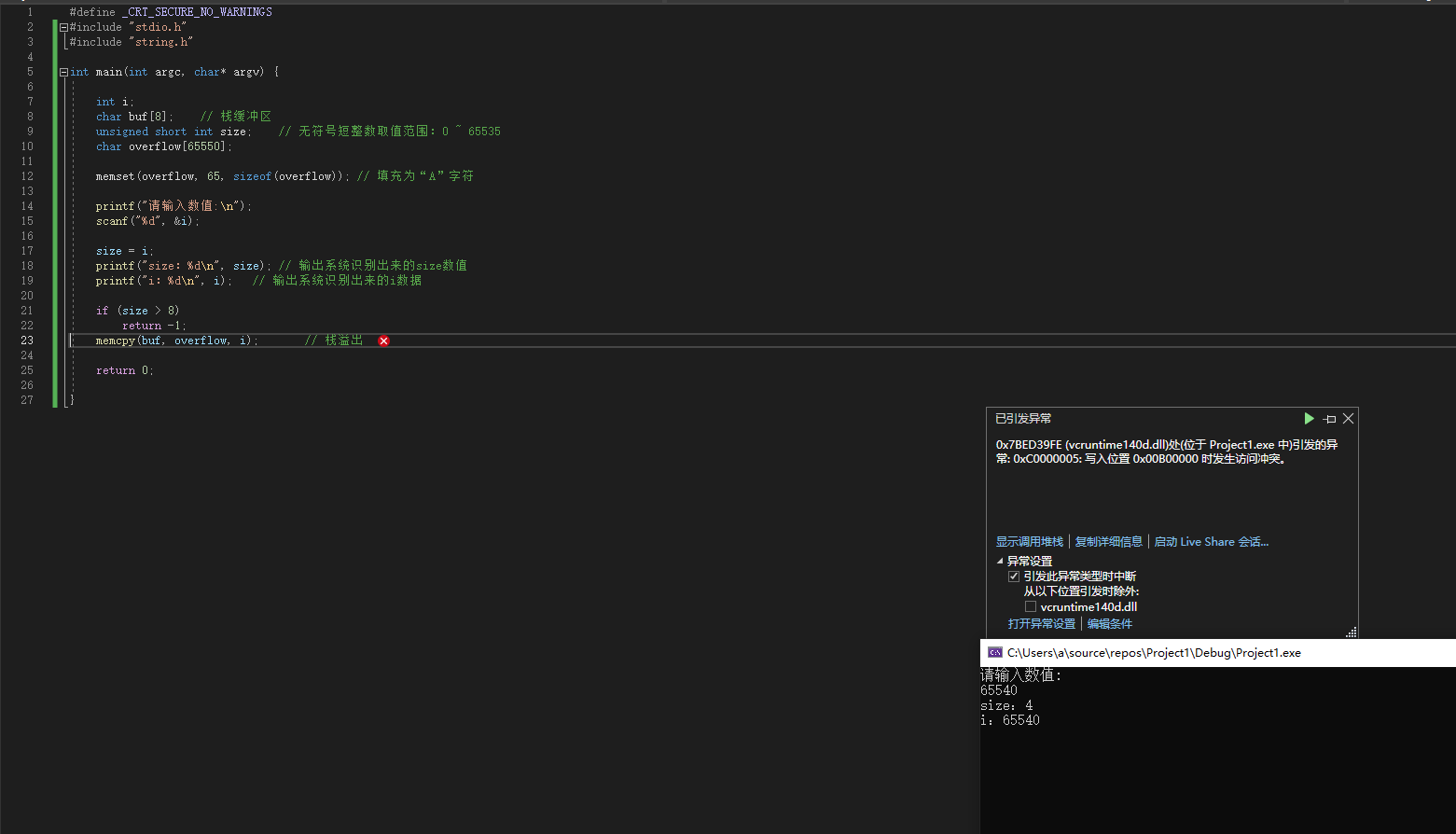Click 'int i;' declaration on line 7
This screenshot has height=834, width=1456.
click(x=115, y=102)
